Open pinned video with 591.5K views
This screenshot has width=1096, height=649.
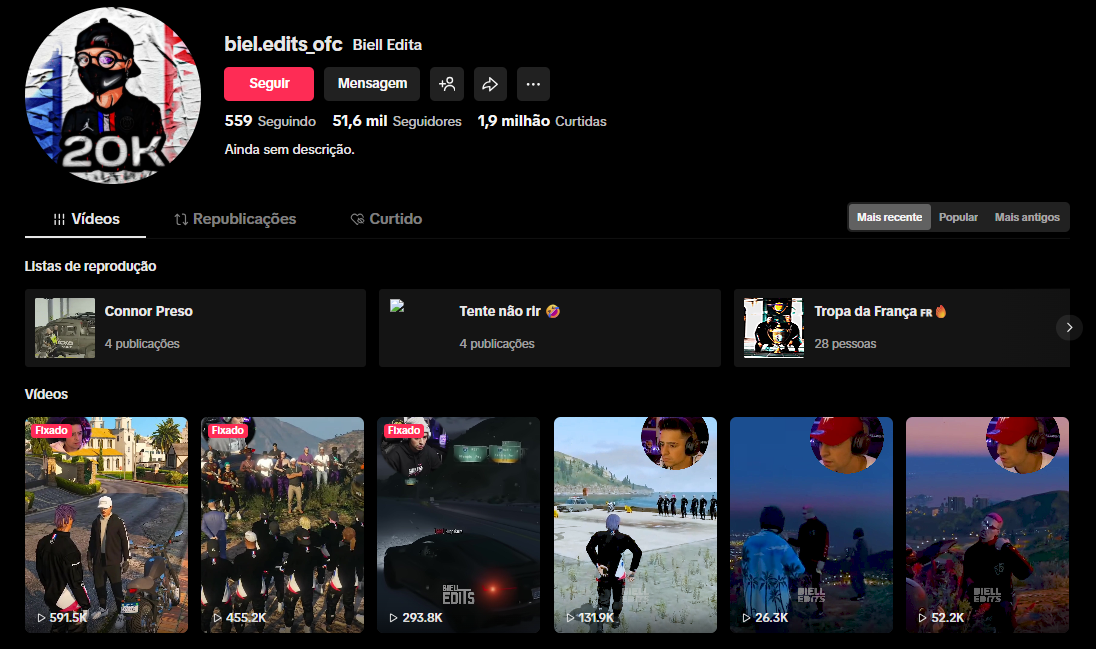tap(106, 525)
